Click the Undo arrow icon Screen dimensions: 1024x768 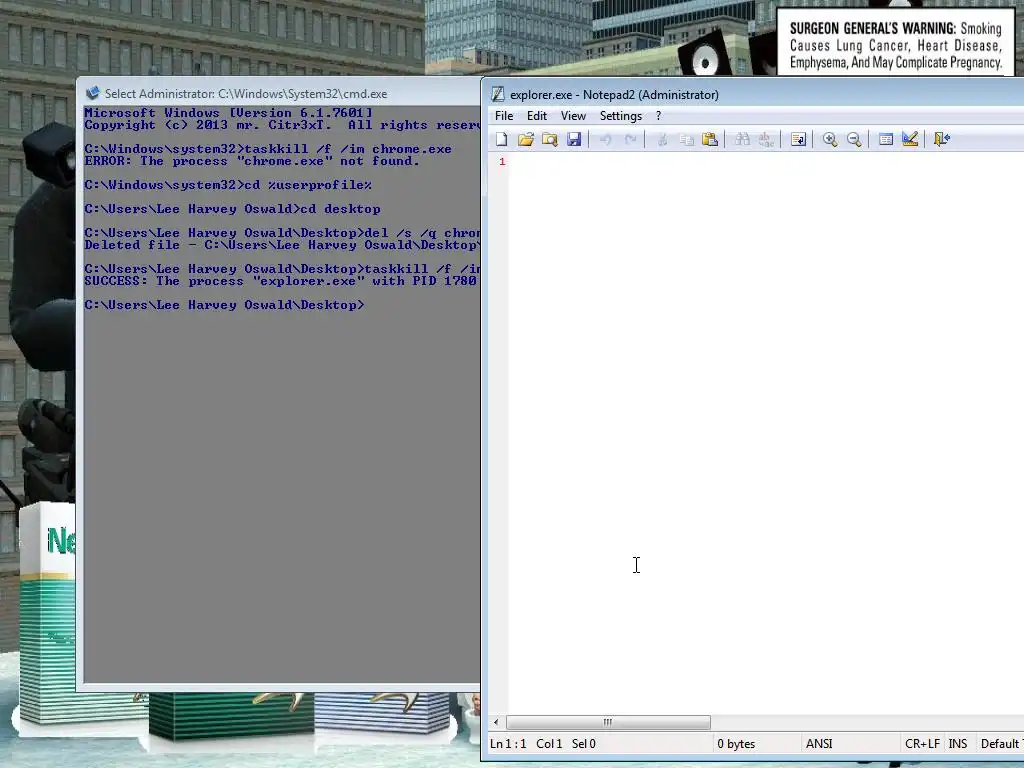pos(606,139)
